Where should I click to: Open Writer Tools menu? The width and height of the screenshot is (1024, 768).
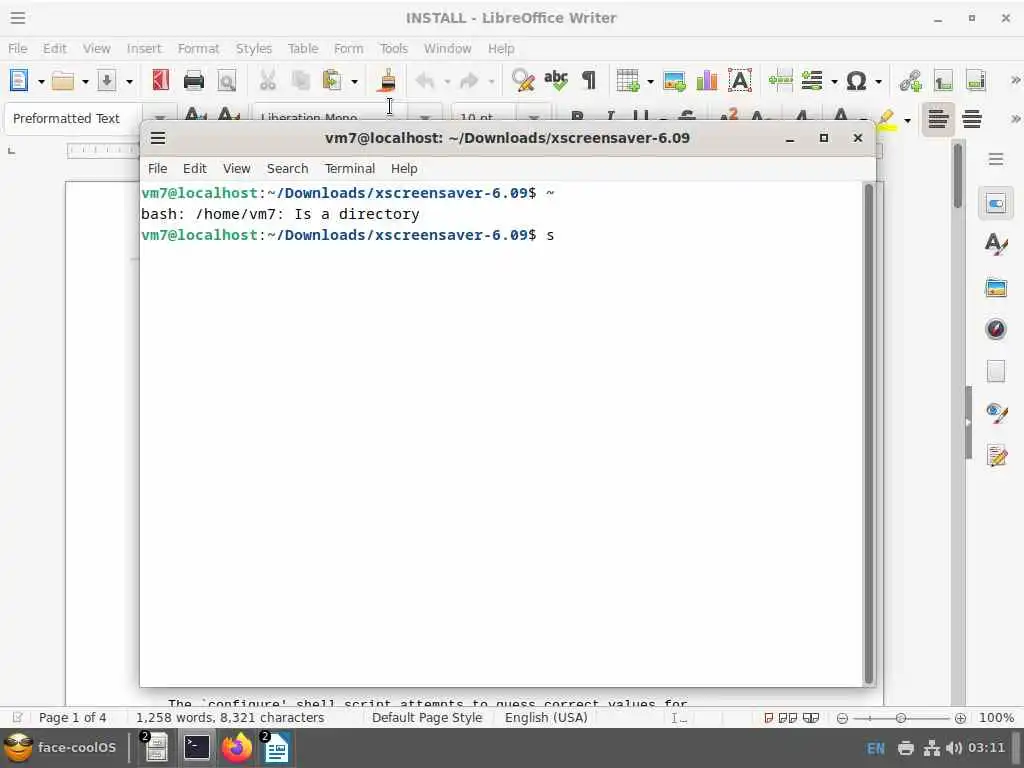[x=394, y=48]
